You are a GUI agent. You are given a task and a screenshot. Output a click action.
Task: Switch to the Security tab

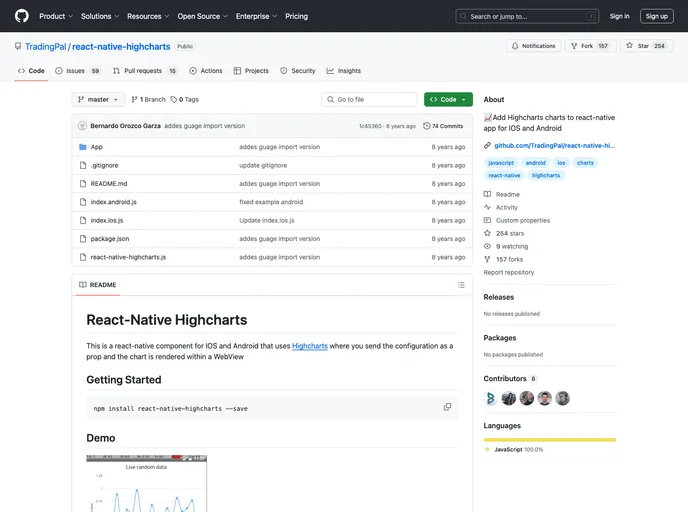(298, 71)
